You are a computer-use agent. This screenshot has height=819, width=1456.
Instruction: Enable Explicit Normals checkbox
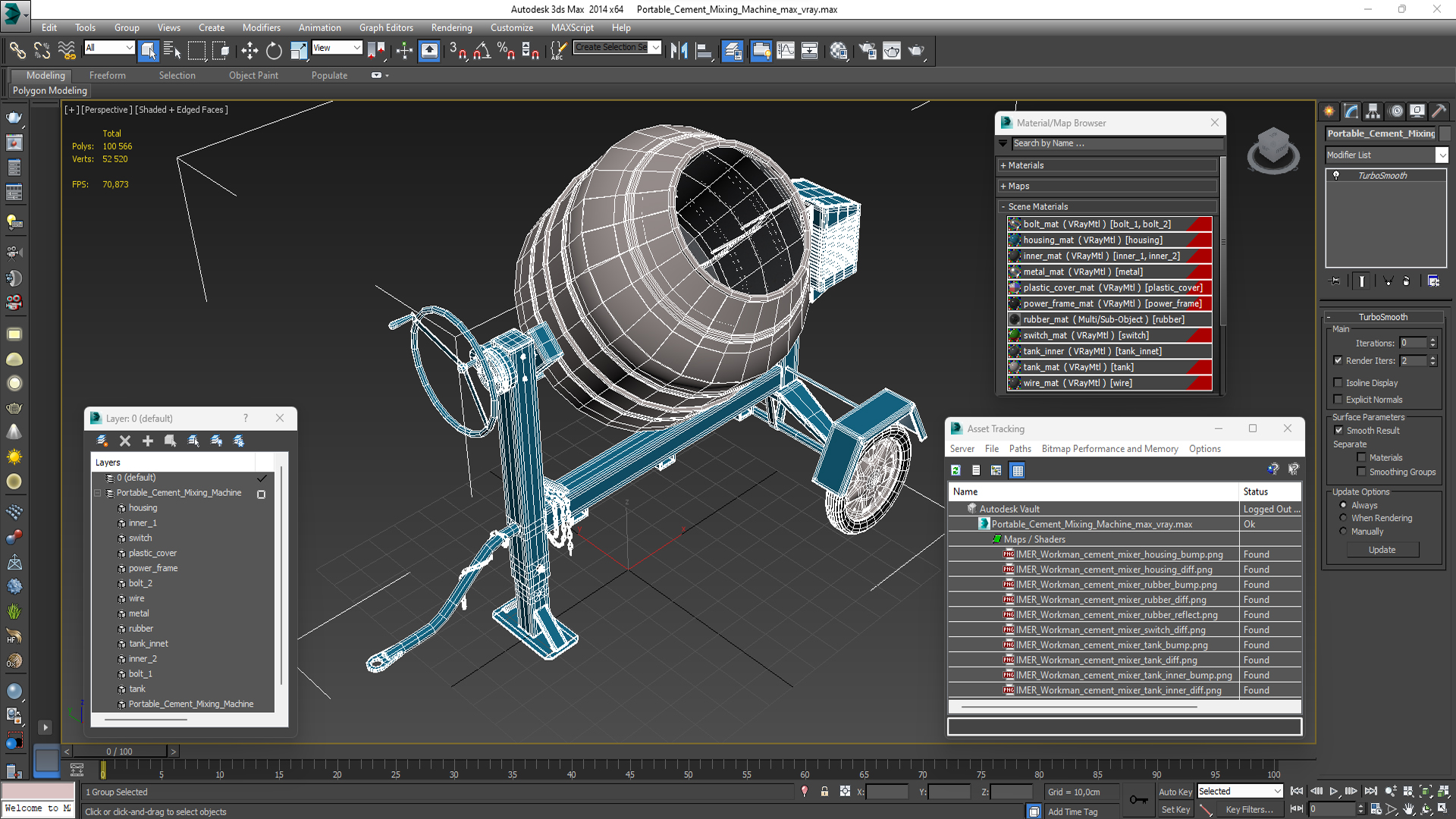[1338, 400]
